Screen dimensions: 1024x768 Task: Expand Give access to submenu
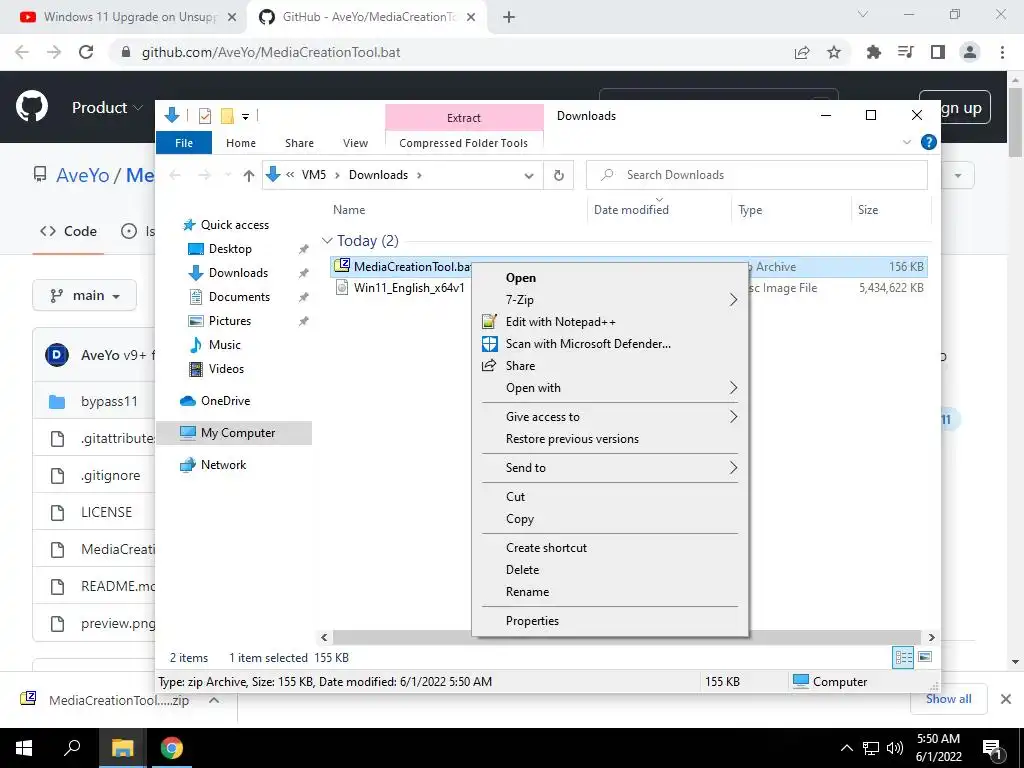(x=610, y=417)
